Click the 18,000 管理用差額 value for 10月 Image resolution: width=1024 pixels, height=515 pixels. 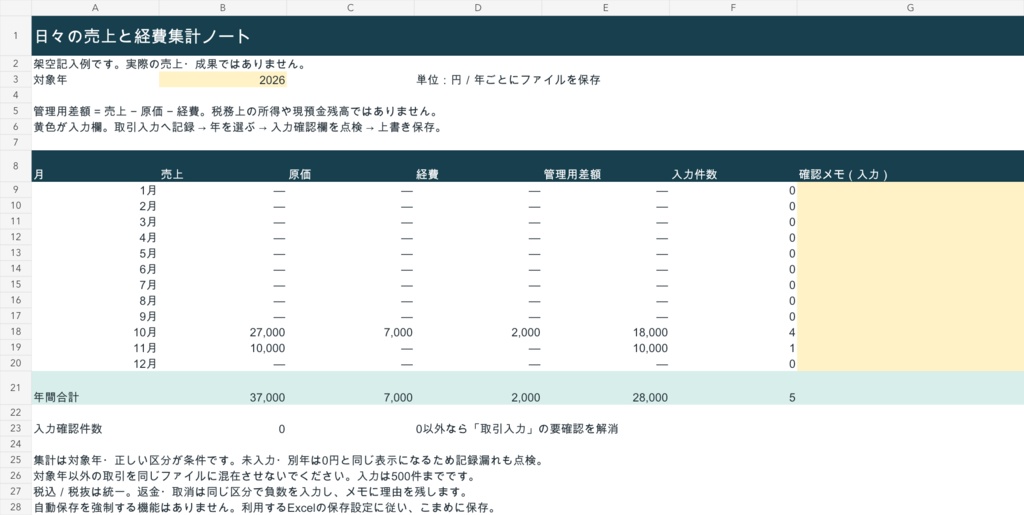pyautogui.click(x=605, y=332)
